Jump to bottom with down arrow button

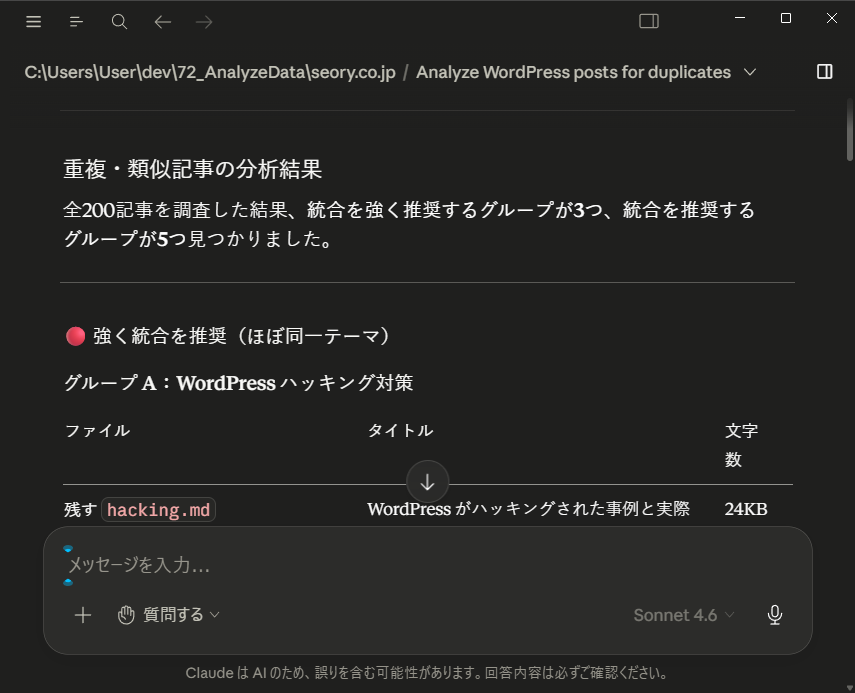point(428,482)
